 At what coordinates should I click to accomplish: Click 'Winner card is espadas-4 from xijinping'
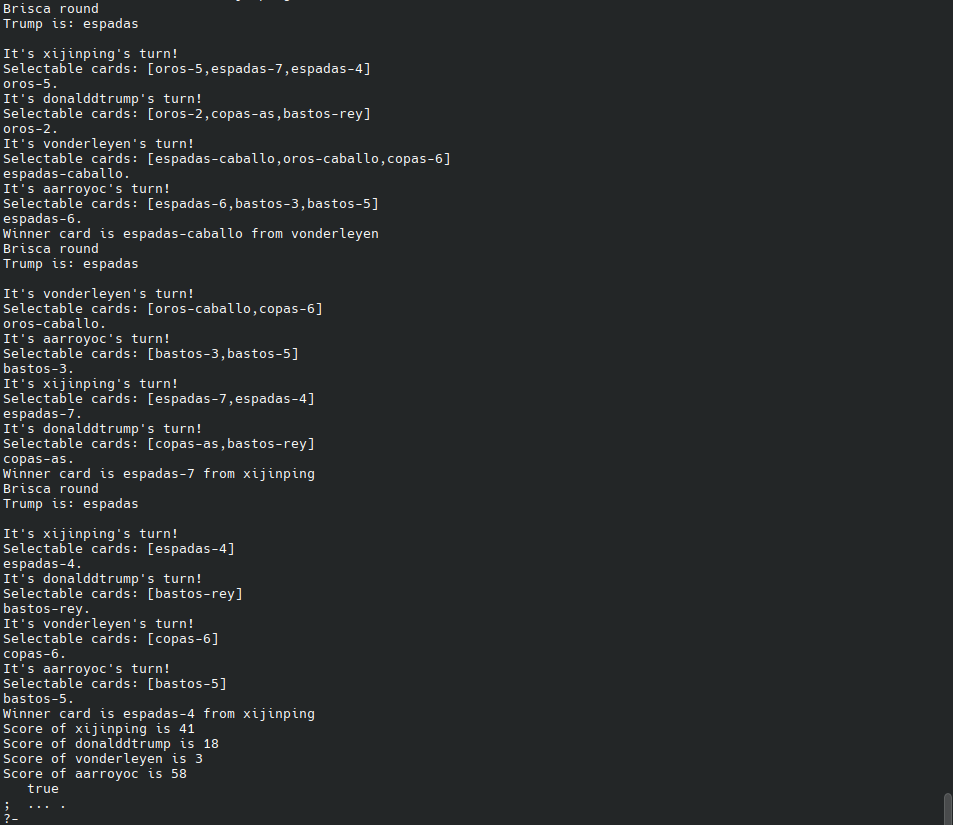pos(159,714)
